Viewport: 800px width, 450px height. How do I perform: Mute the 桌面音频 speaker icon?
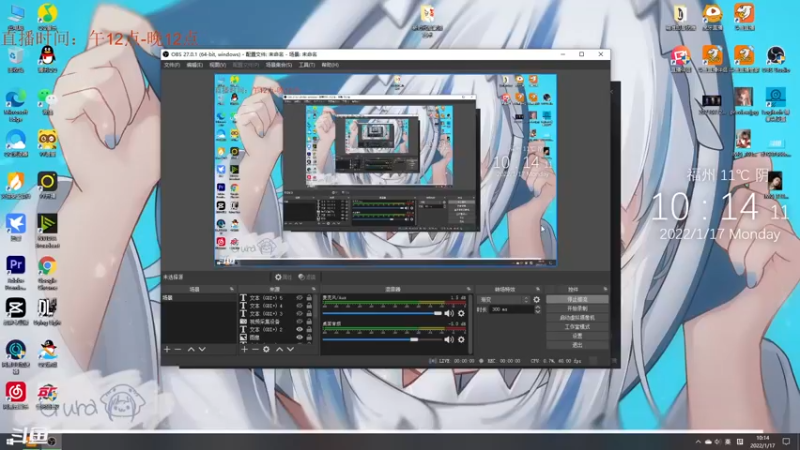448,339
